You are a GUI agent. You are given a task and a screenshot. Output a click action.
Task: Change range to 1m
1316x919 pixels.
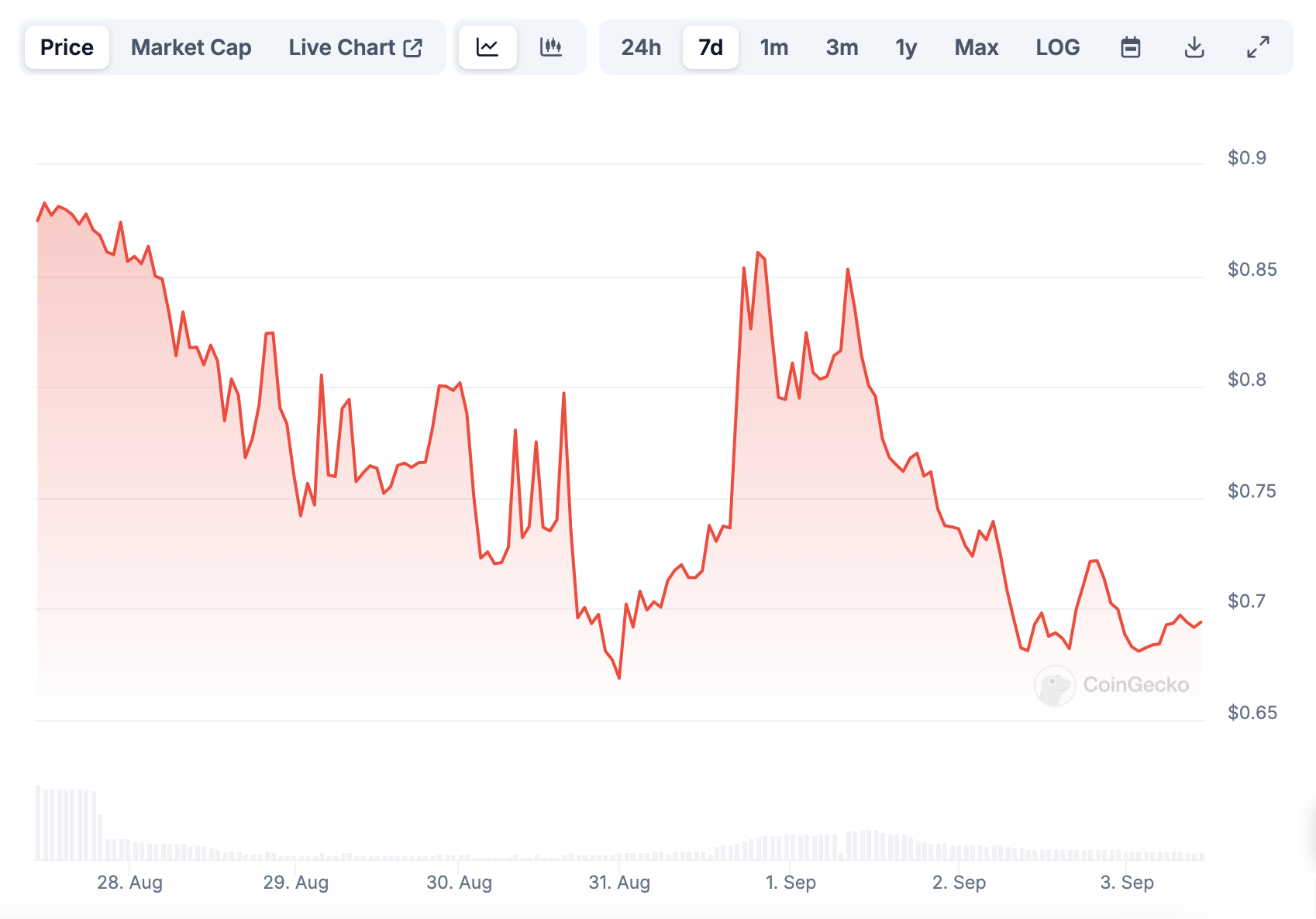click(773, 47)
